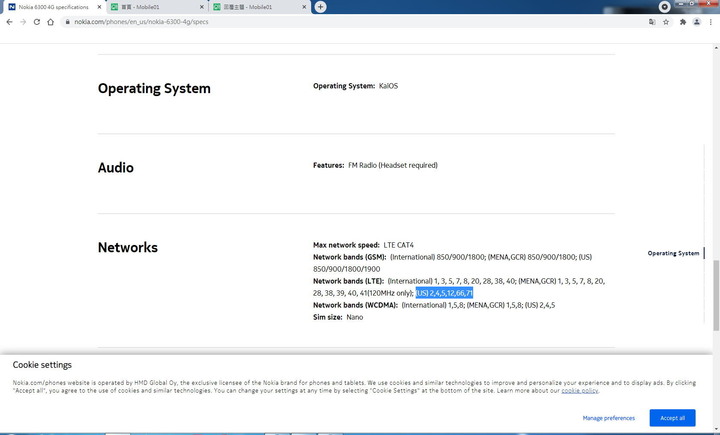
Task: Click the Network bands (WCDMA) label
Action: pyautogui.click(x=355, y=305)
